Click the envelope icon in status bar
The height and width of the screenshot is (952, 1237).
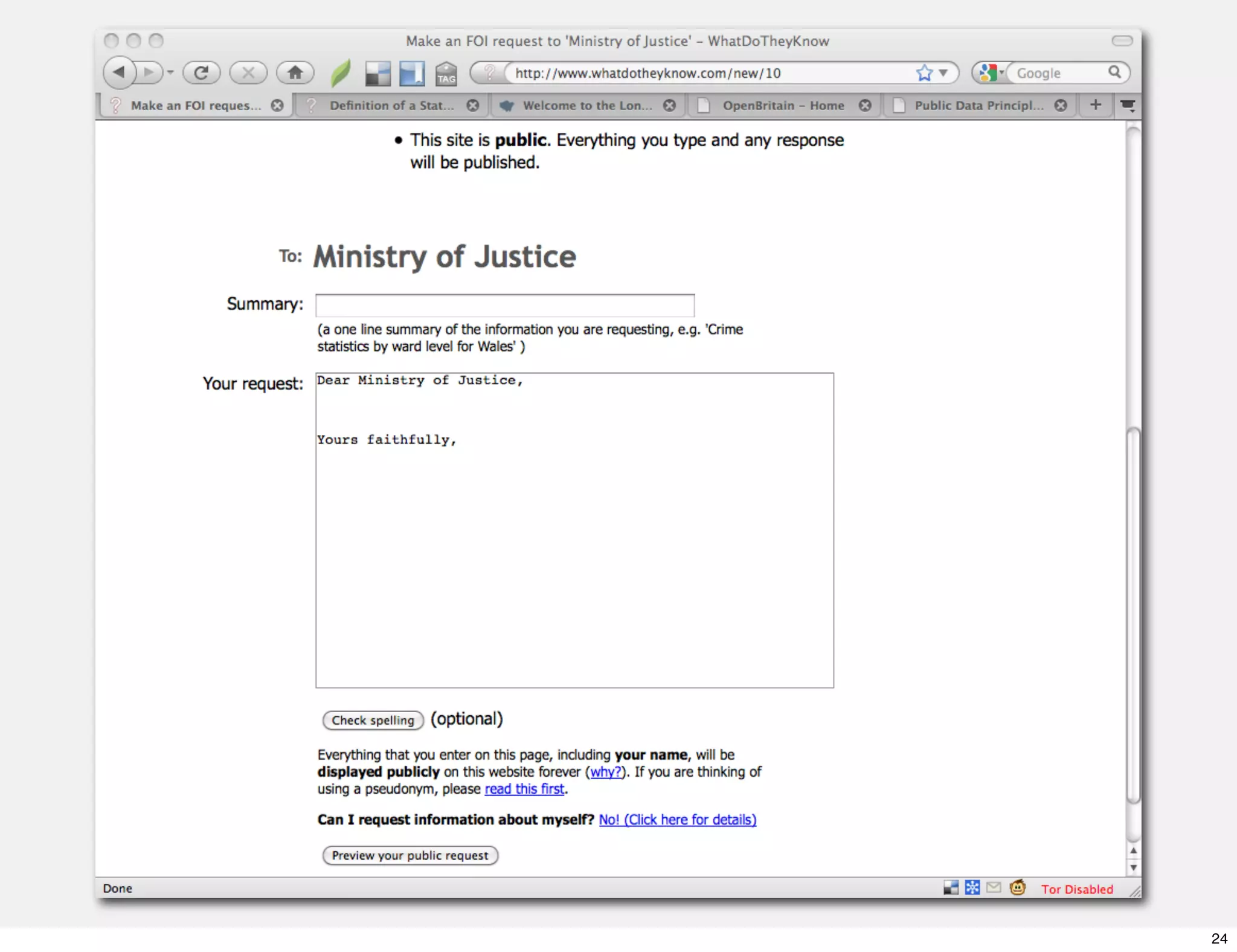coord(994,887)
